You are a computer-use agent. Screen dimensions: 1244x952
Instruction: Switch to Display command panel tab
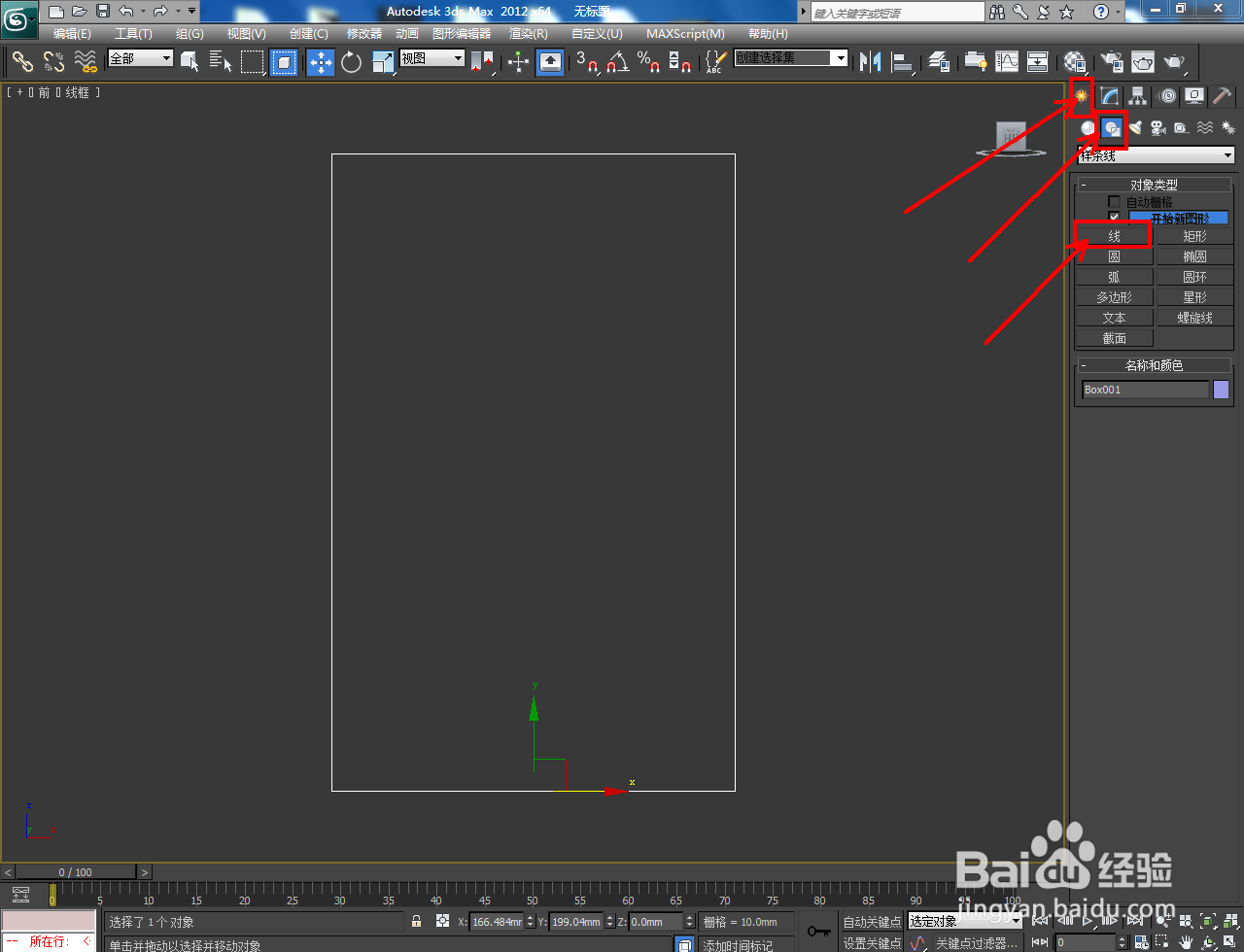[x=1194, y=96]
